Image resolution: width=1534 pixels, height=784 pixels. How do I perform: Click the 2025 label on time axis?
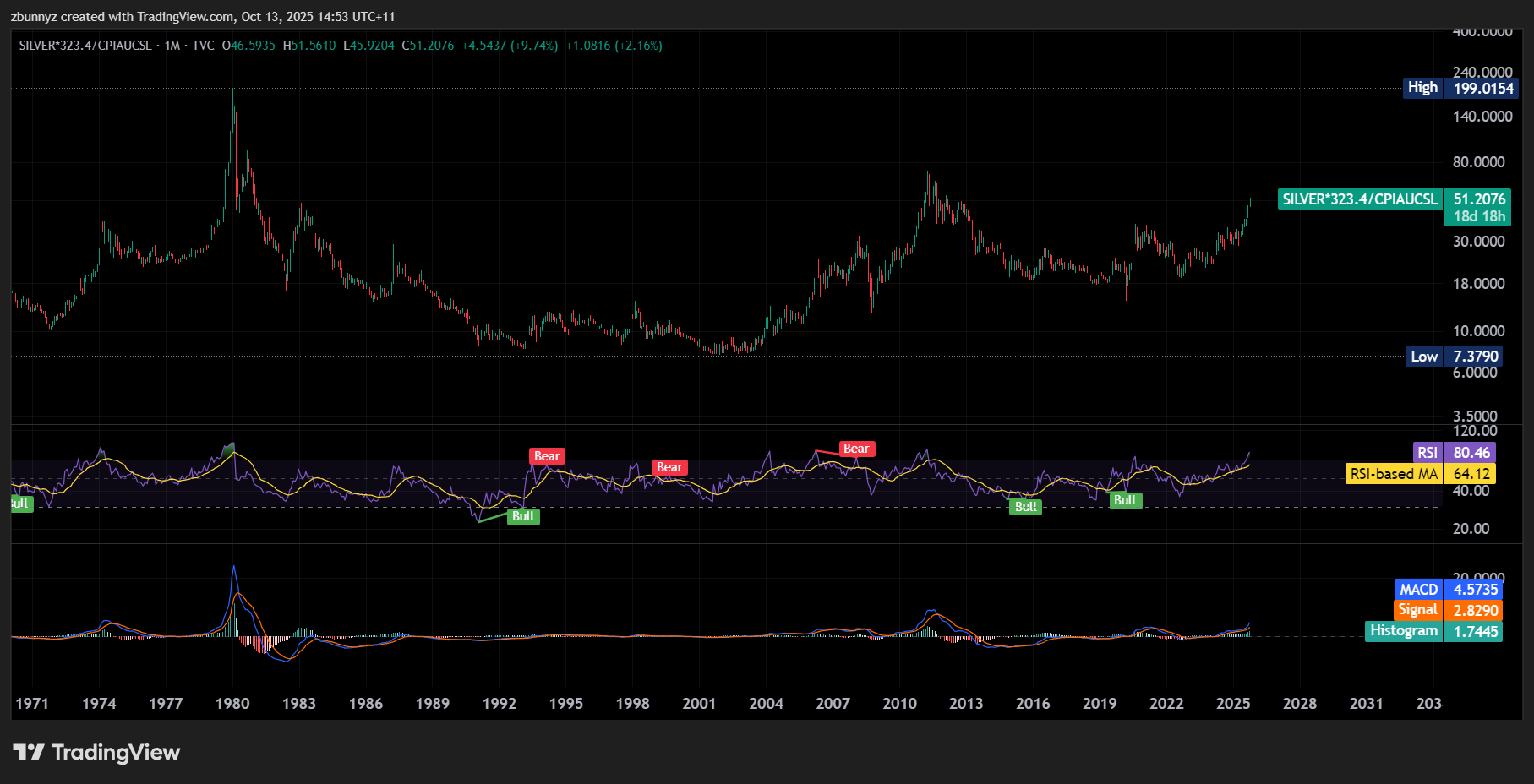pyautogui.click(x=1233, y=704)
